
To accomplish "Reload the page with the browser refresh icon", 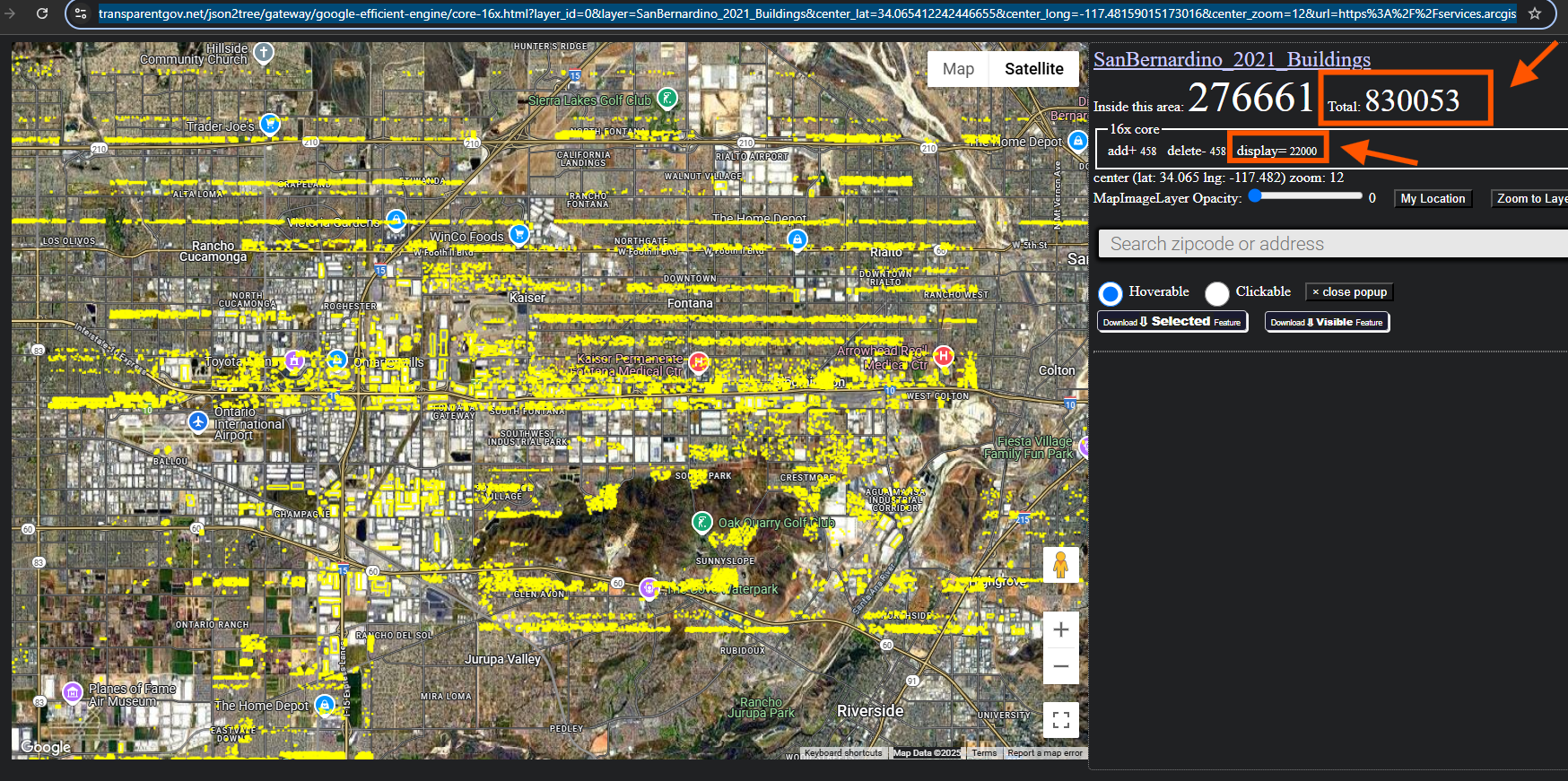I will (42, 13).
